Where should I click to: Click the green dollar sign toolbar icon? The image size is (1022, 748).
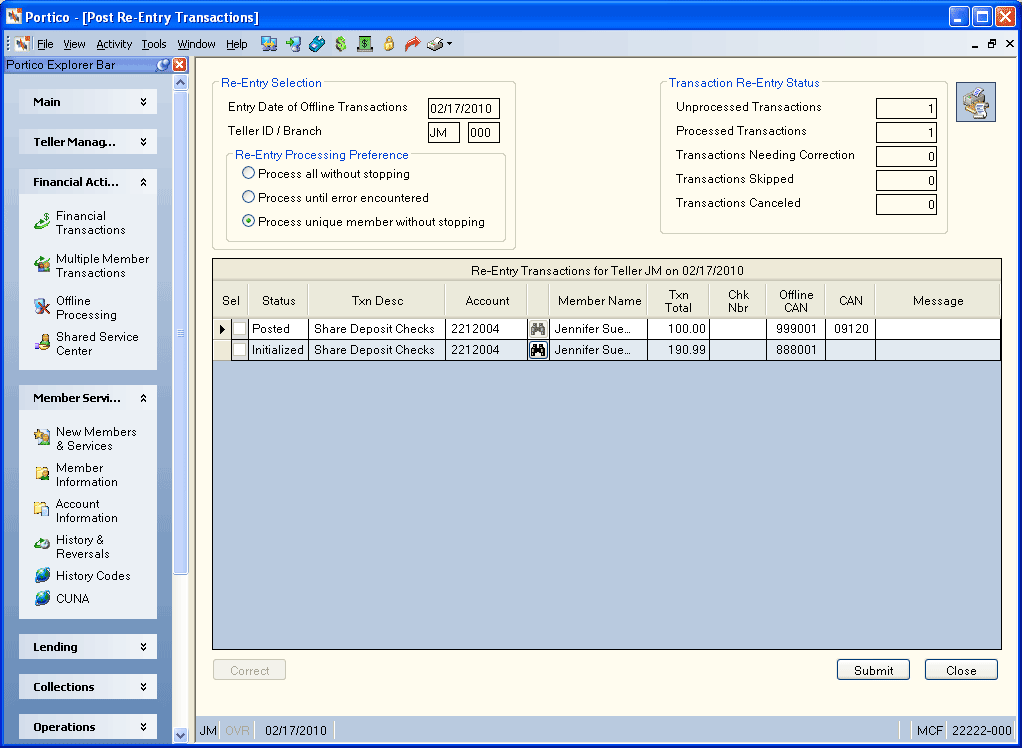[x=340, y=44]
